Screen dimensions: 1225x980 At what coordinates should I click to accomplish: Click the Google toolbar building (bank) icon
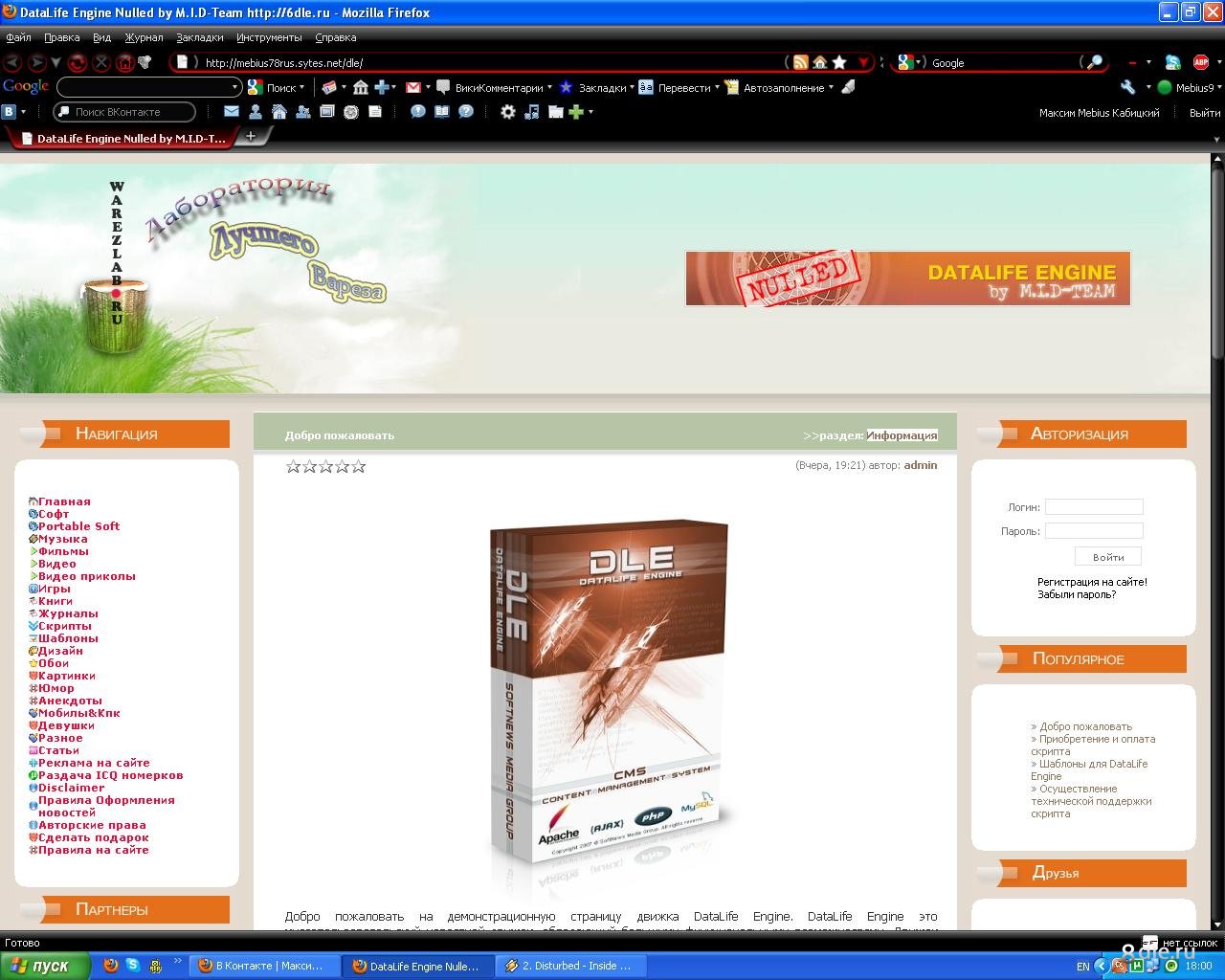pyautogui.click(x=361, y=87)
